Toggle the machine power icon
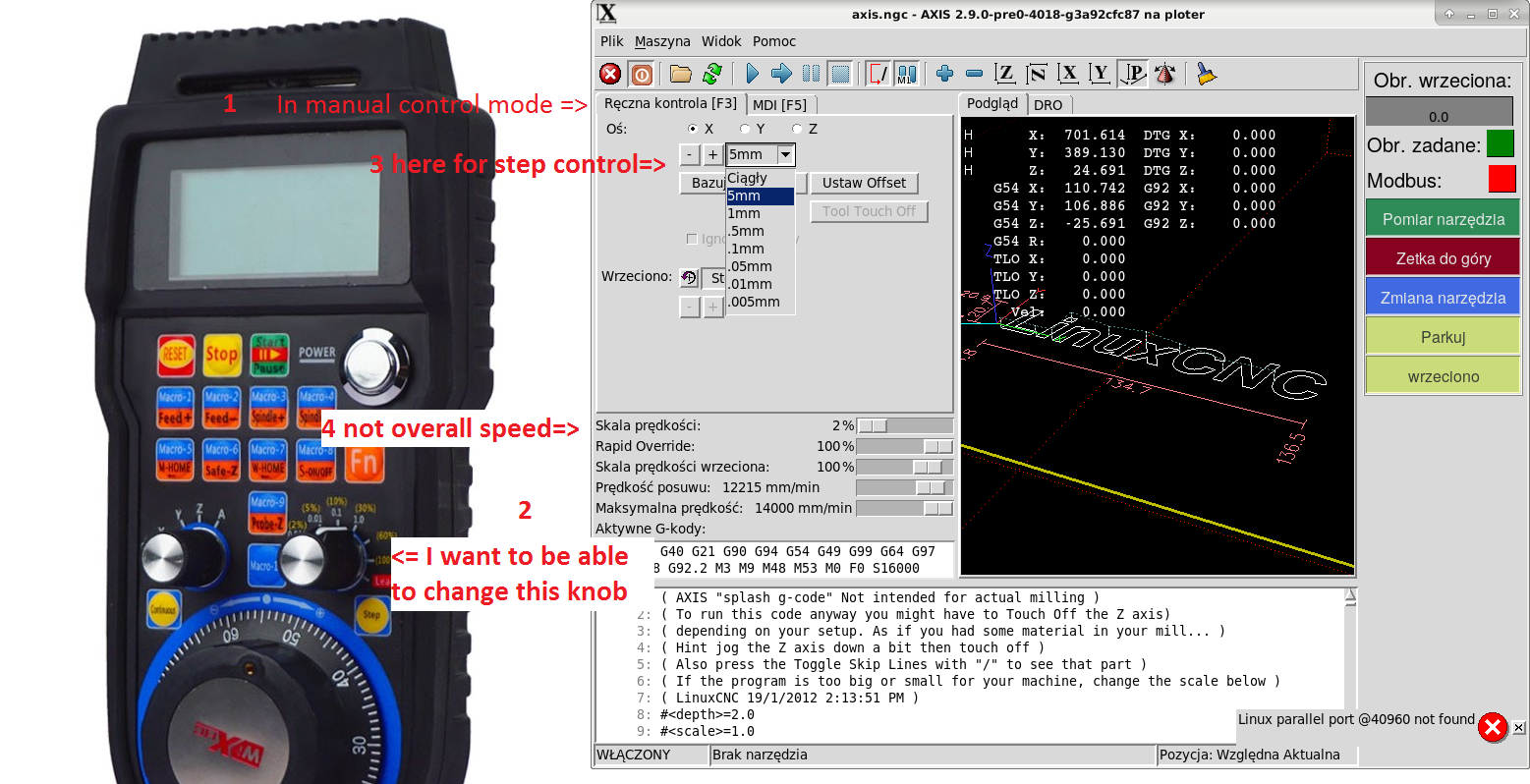The image size is (1530, 784). click(x=642, y=74)
